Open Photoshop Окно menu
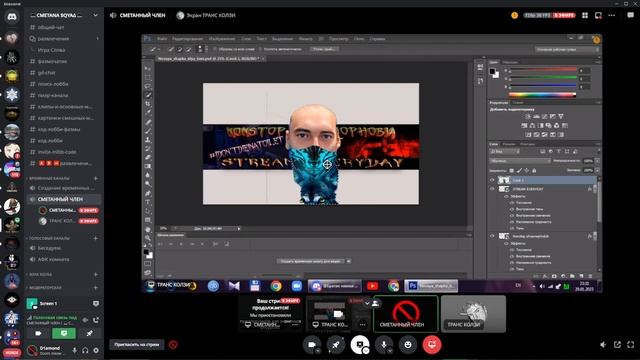The height and width of the screenshot is (360, 640). [x=359, y=39]
